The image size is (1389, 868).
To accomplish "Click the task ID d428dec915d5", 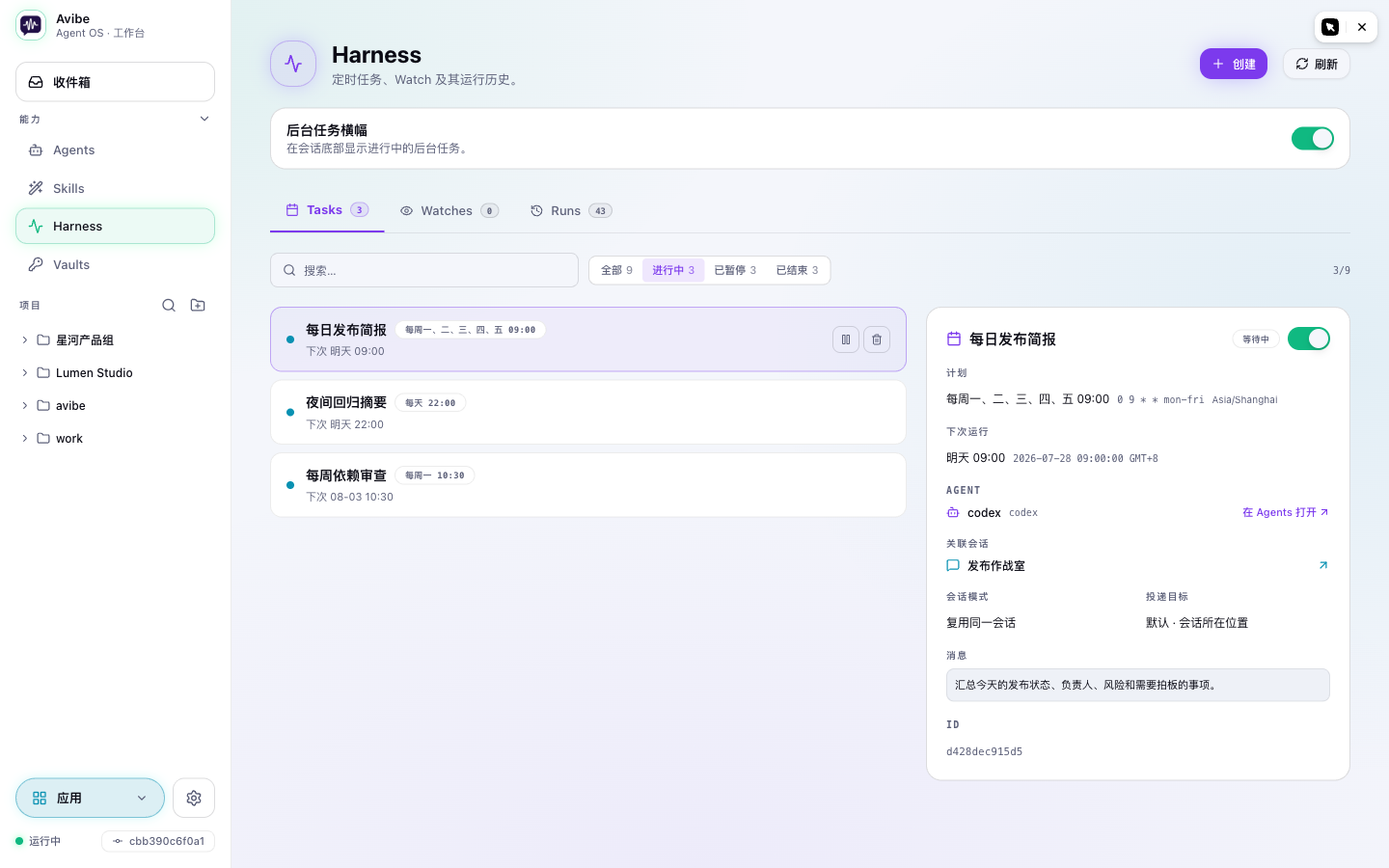I will pyautogui.click(x=984, y=751).
